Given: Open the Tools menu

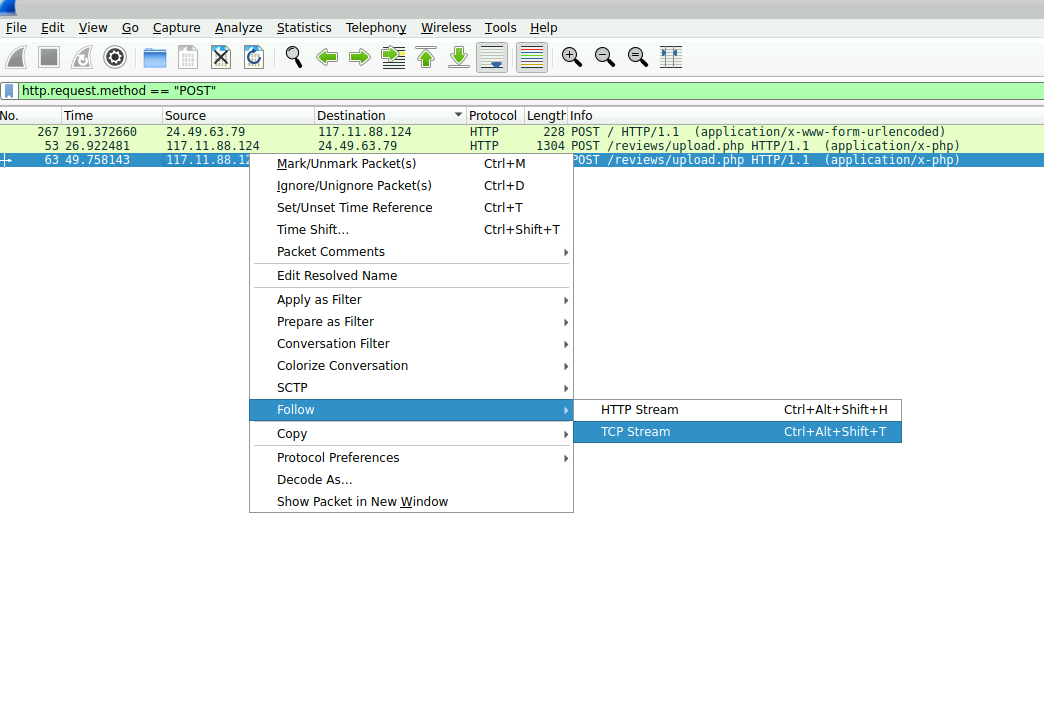Looking at the screenshot, I should pos(500,28).
